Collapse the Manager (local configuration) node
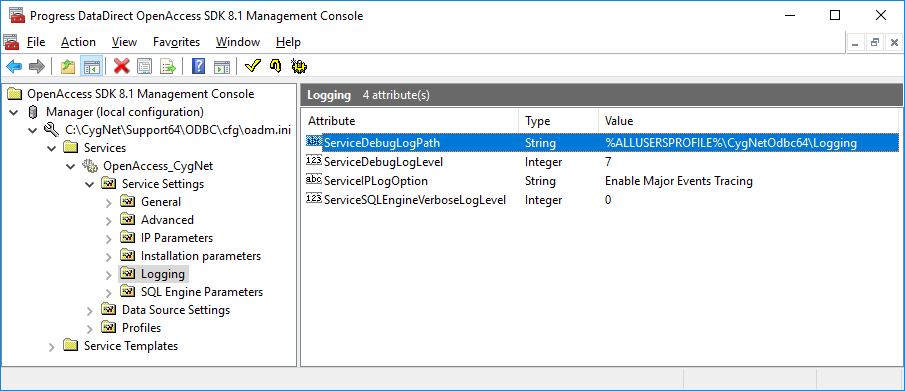Image resolution: width=905 pixels, height=391 pixels. pyautogui.click(x=14, y=112)
